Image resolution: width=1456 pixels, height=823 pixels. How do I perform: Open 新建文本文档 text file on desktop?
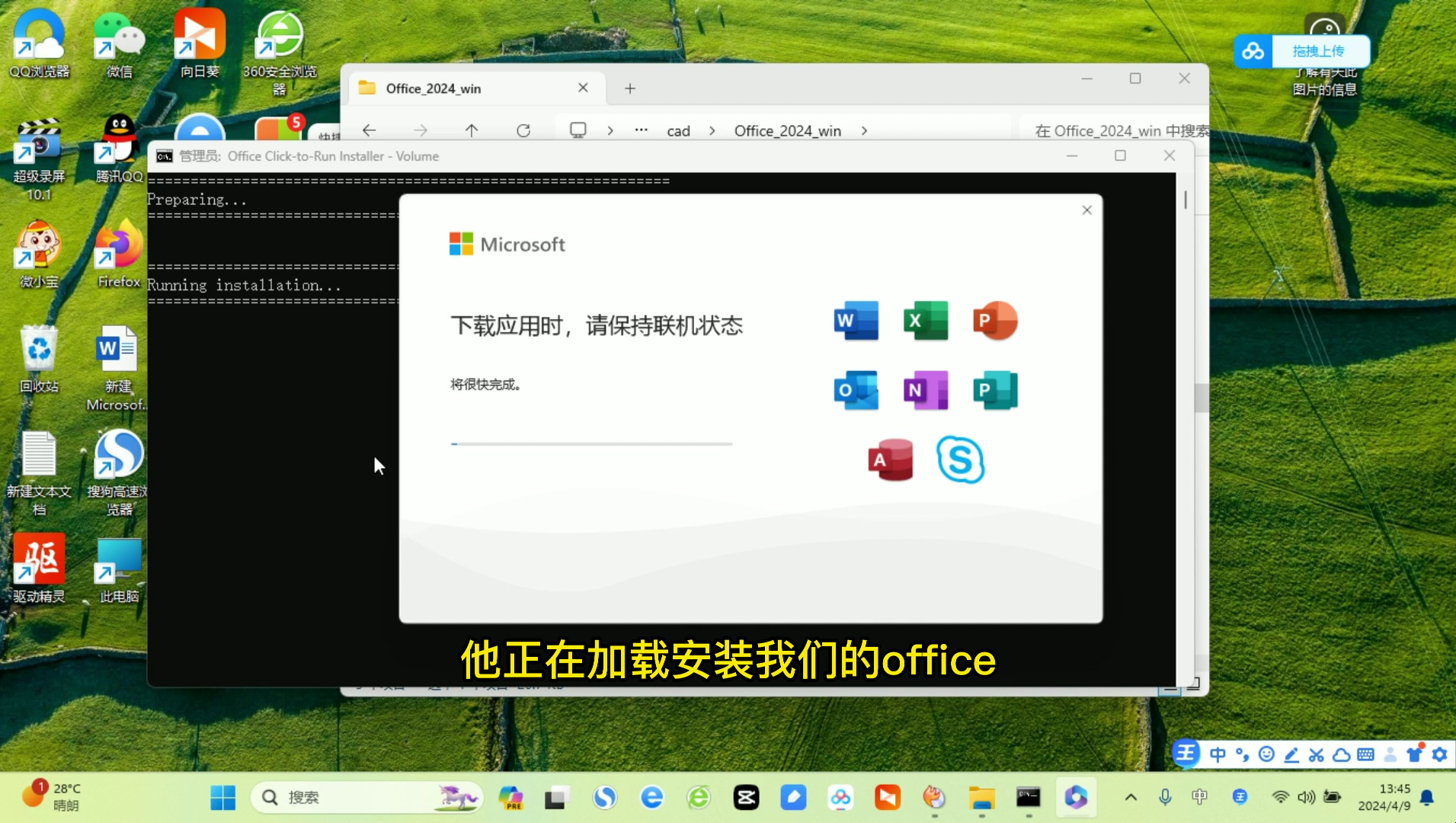39,473
